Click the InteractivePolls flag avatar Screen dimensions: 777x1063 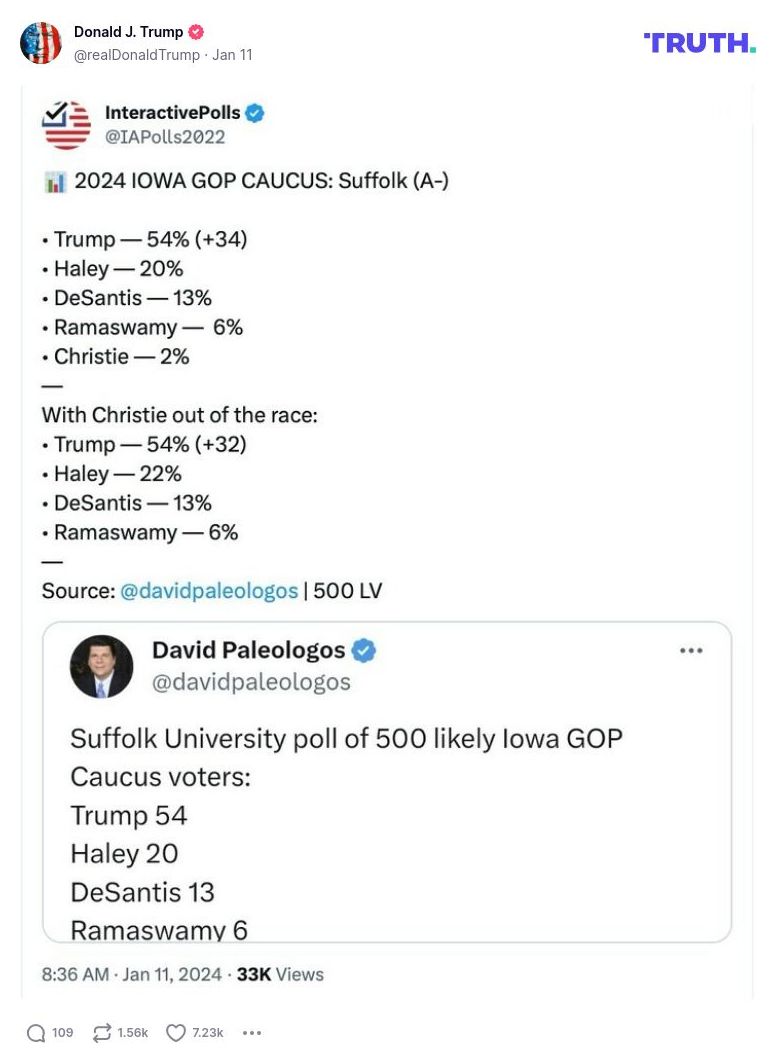pos(66,125)
